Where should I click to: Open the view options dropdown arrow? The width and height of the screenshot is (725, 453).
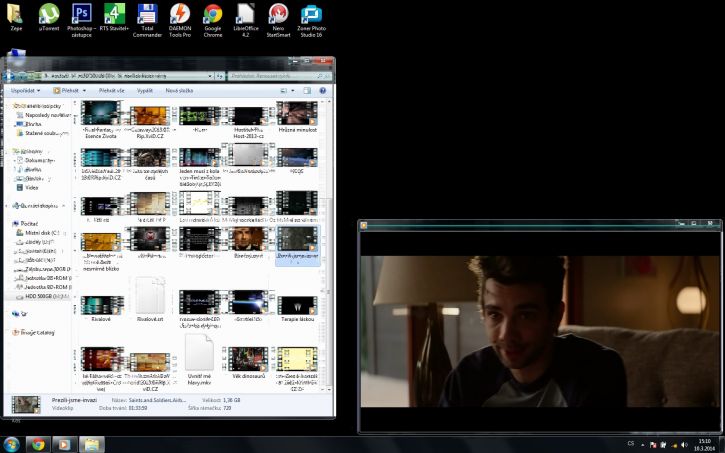click(x=293, y=91)
